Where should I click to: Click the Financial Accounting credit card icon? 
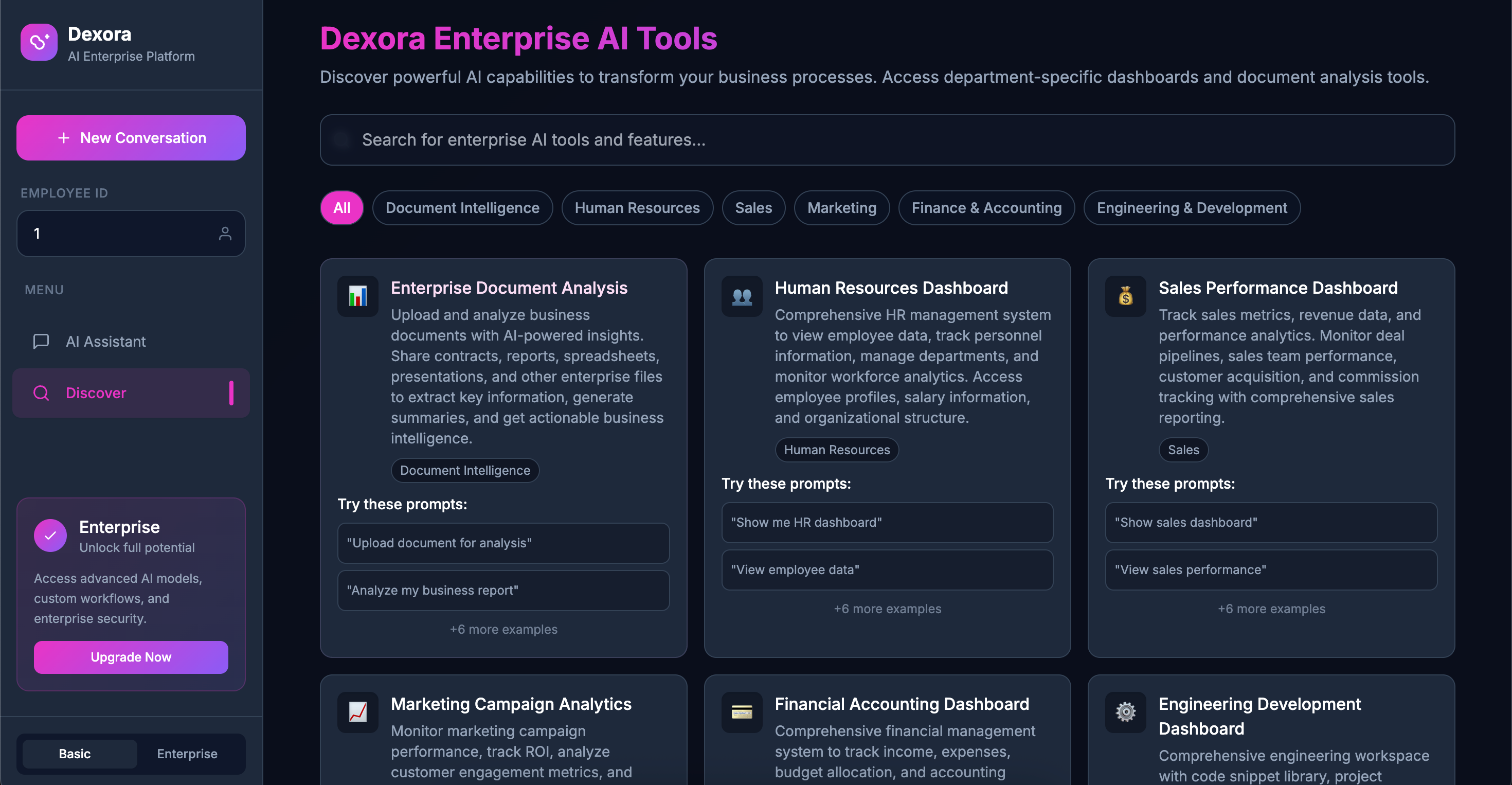click(x=741, y=712)
